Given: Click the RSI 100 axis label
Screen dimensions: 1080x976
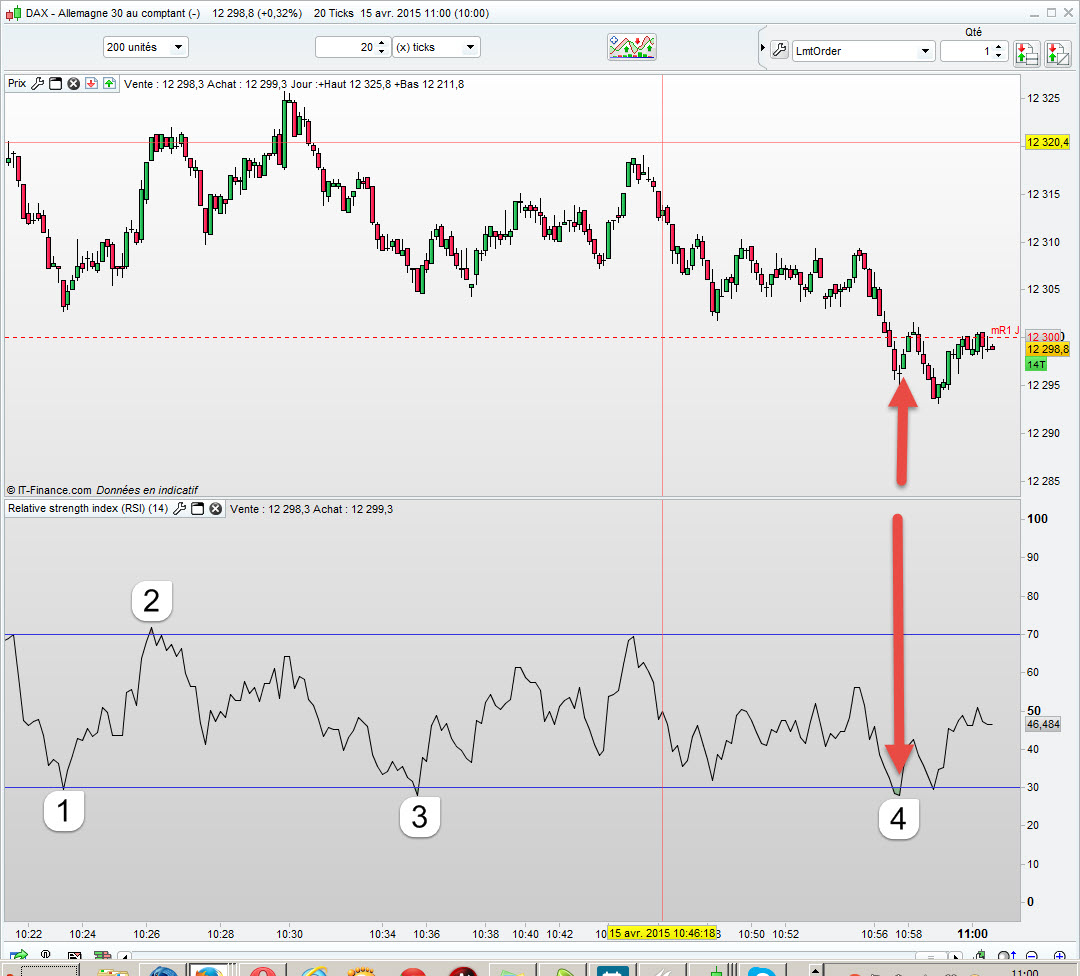Looking at the screenshot, I should coord(1037,519).
